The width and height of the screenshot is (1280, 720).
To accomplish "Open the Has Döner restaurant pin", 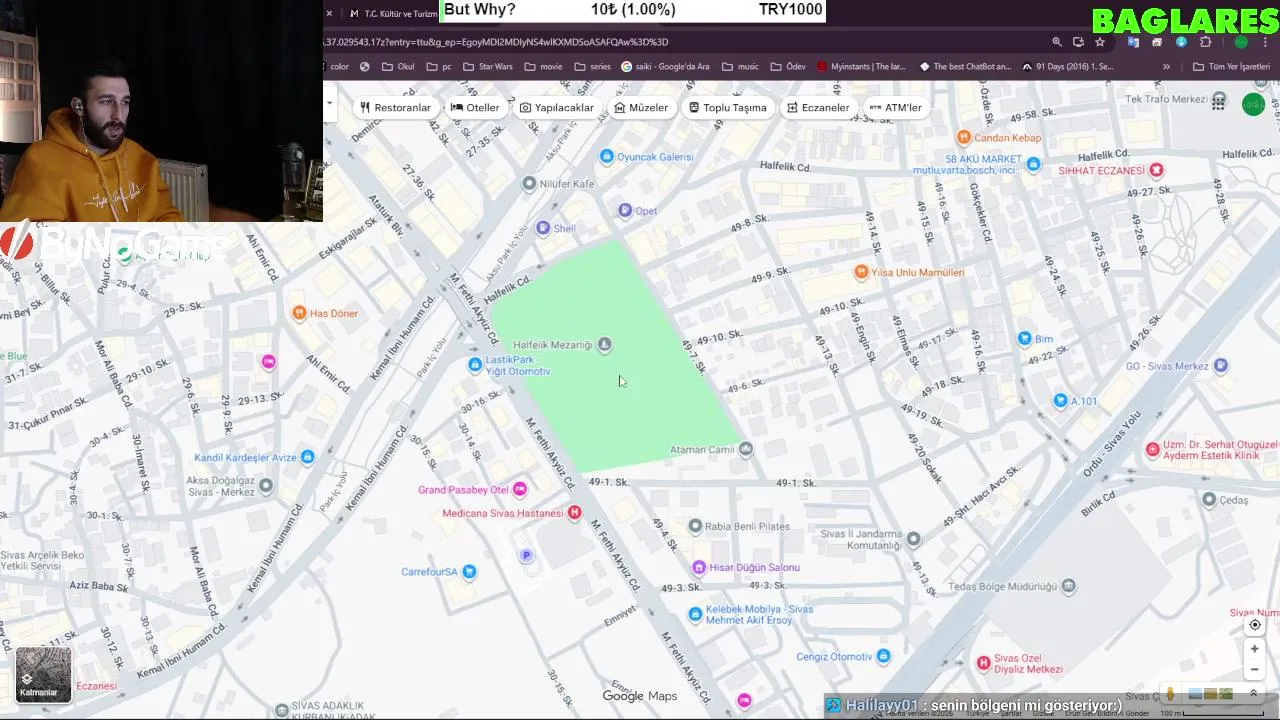I will (x=299, y=313).
